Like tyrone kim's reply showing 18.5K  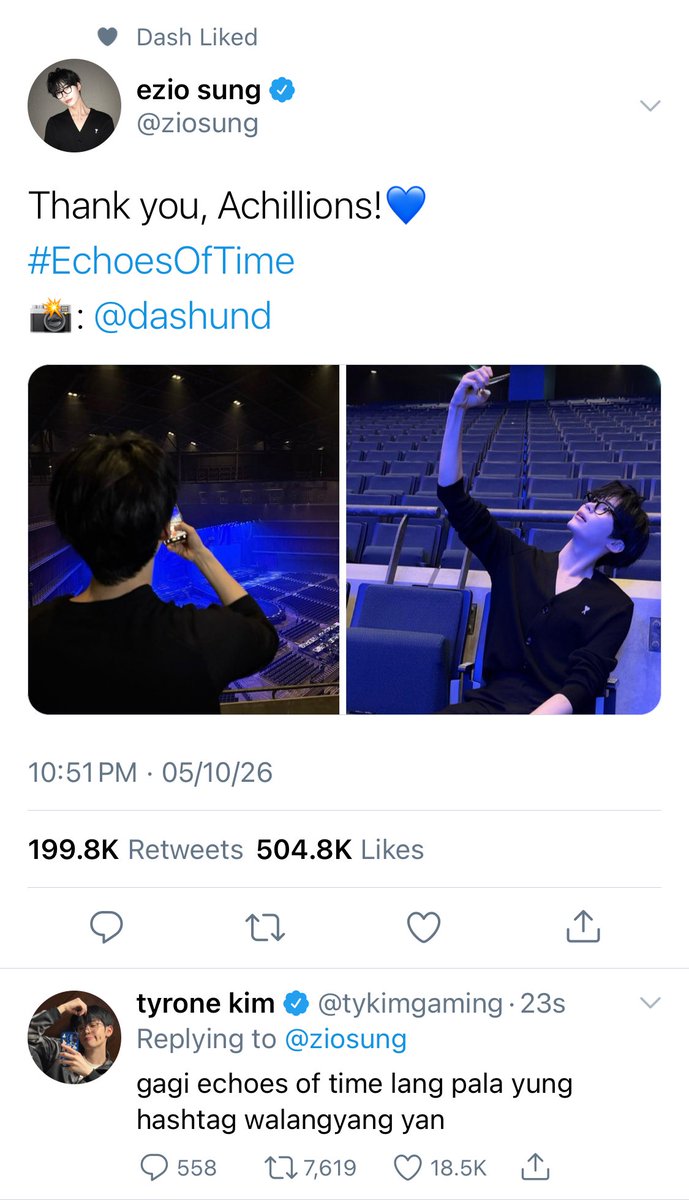439,1167
